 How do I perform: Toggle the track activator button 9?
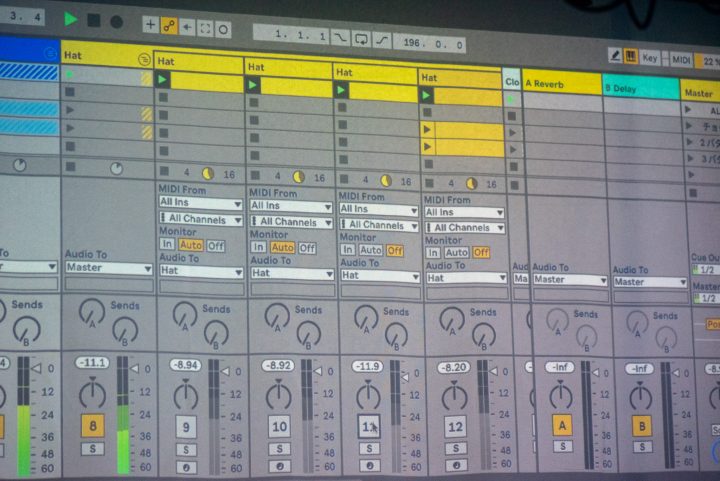(x=186, y=427)
